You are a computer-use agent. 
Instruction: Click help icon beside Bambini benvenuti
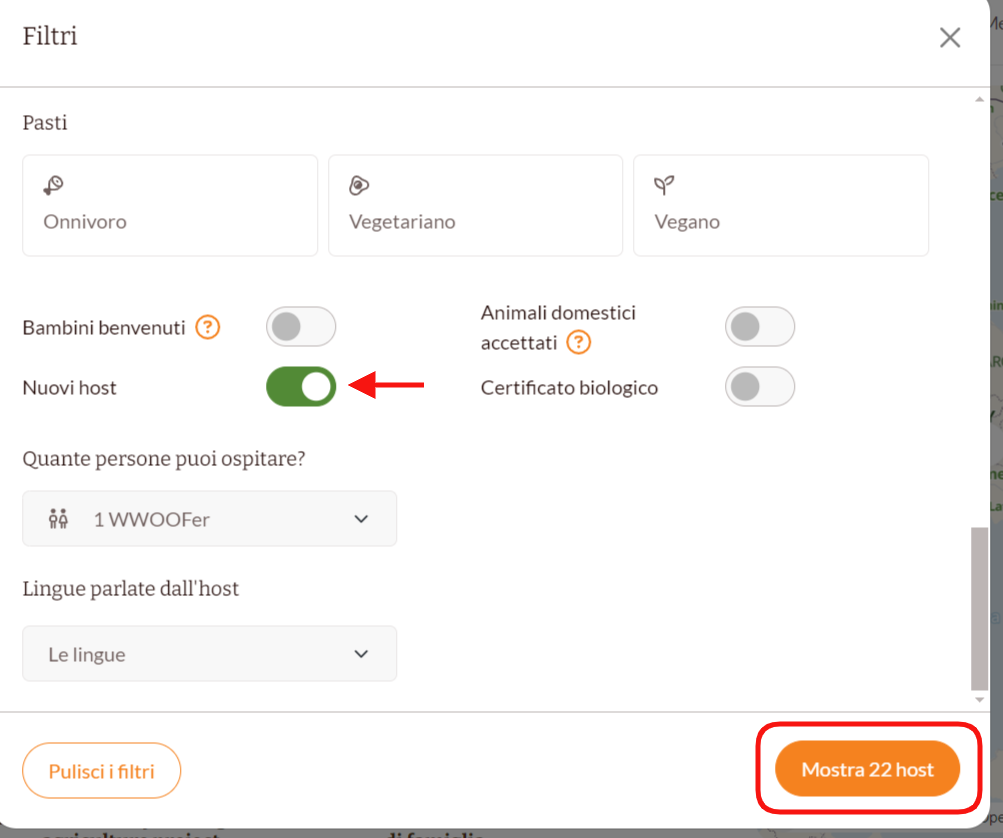(207, 327)
